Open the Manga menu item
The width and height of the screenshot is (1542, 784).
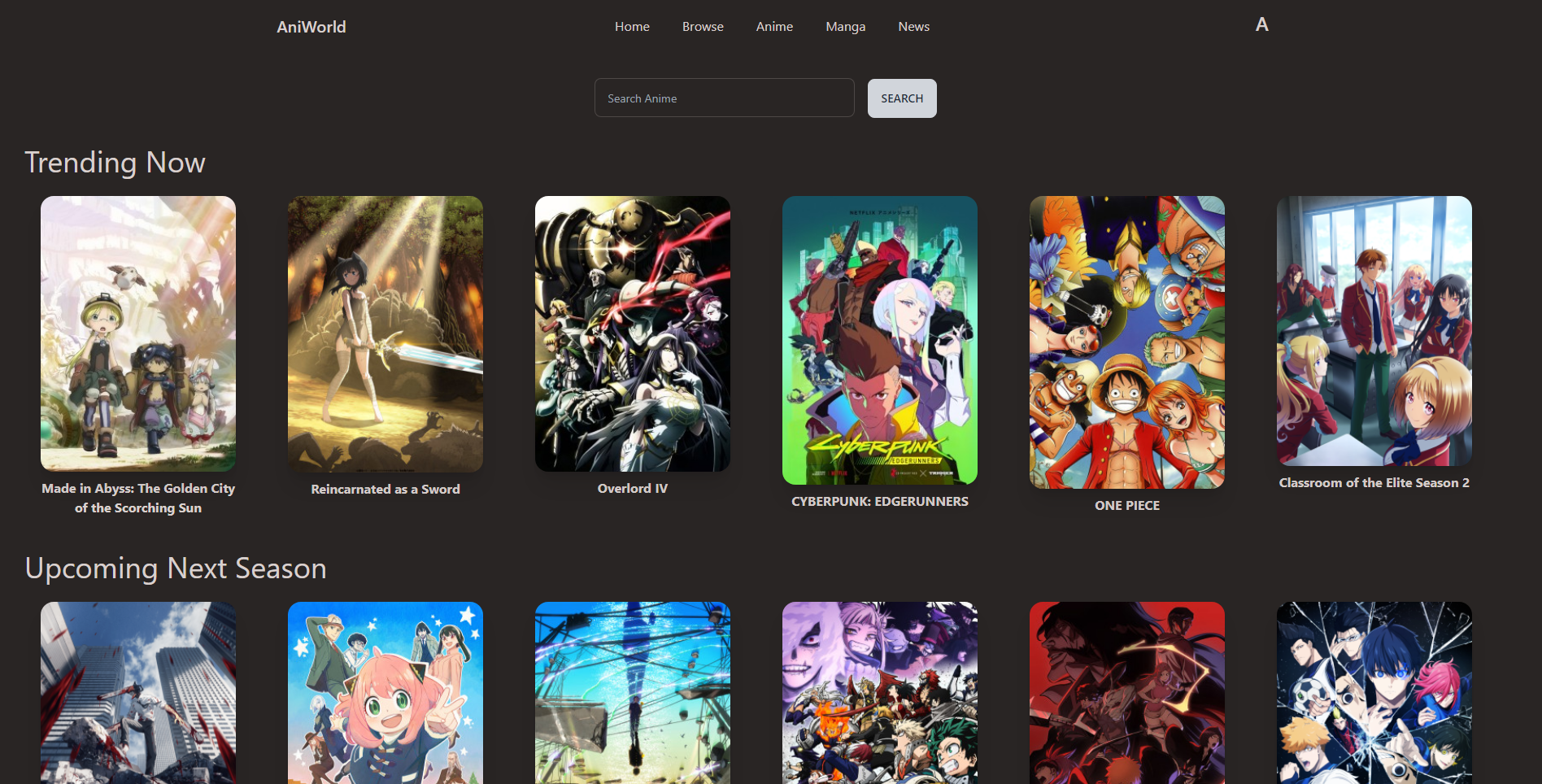846,27
